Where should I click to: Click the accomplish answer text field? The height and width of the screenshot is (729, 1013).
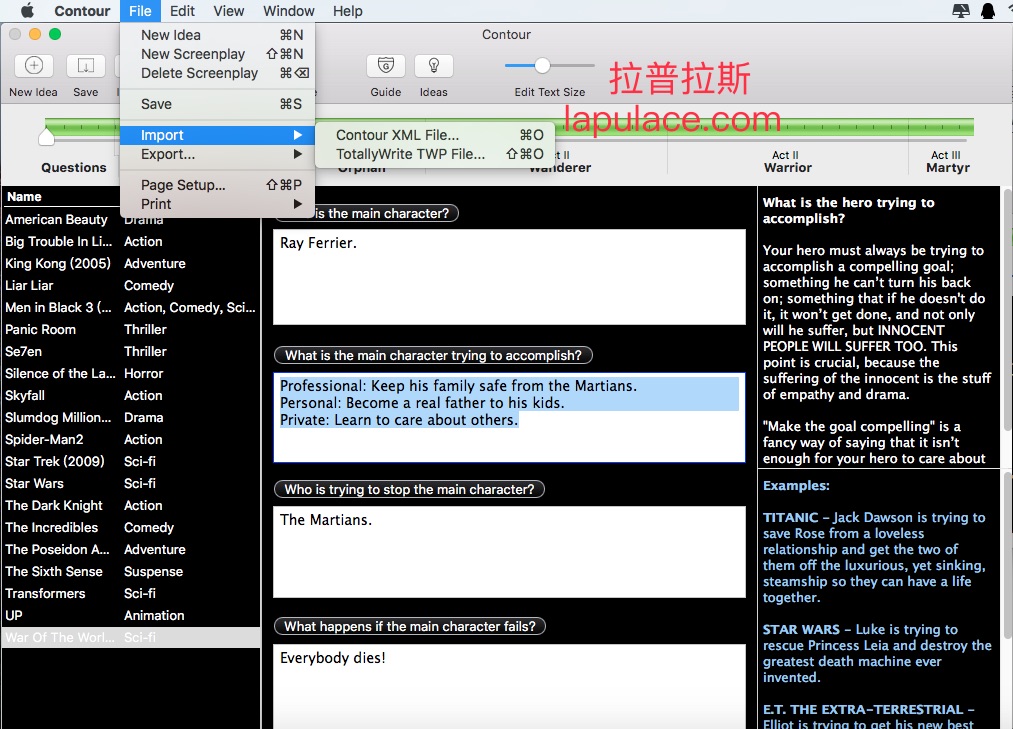coord(509,417)
